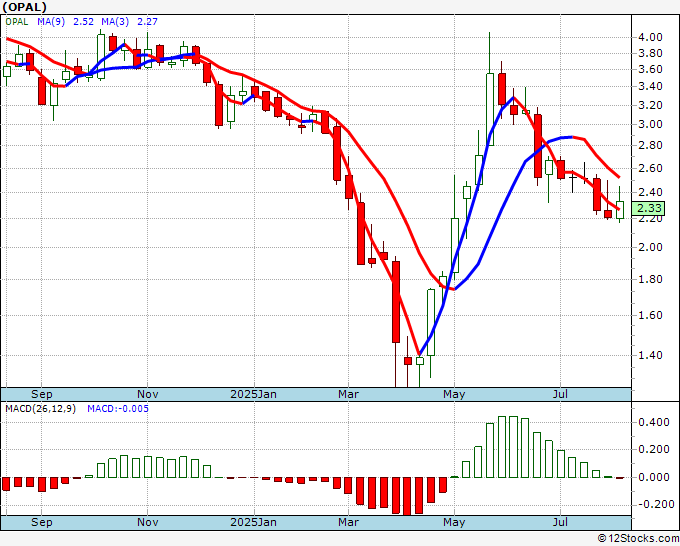The height and width of the screenshot is (546, 680).
Task: Select the green OPAL legend label
Action: click(17, 22)
